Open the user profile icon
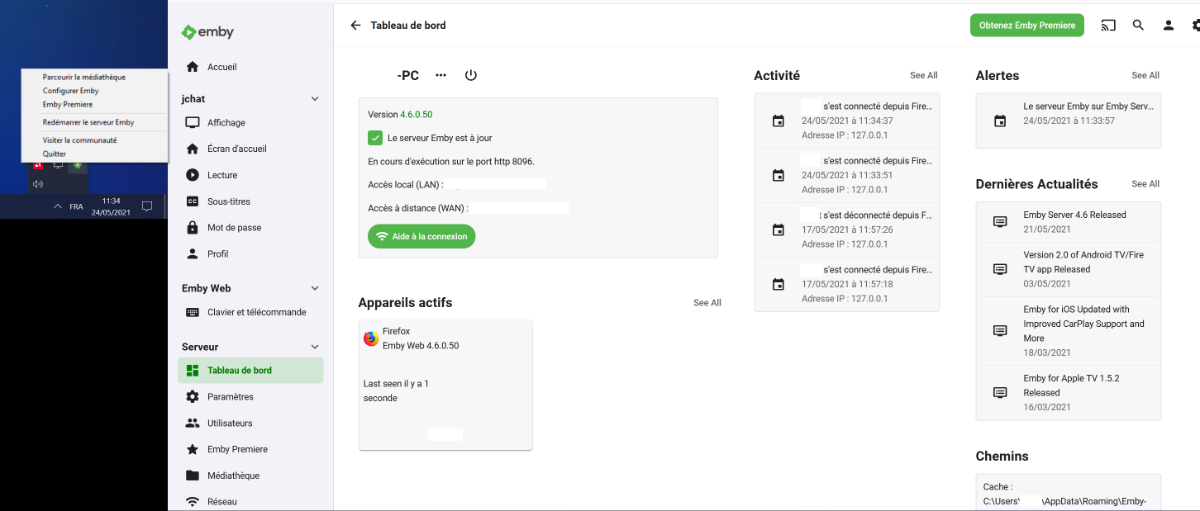1200x511 pixels. click(x=1167, y=25)
